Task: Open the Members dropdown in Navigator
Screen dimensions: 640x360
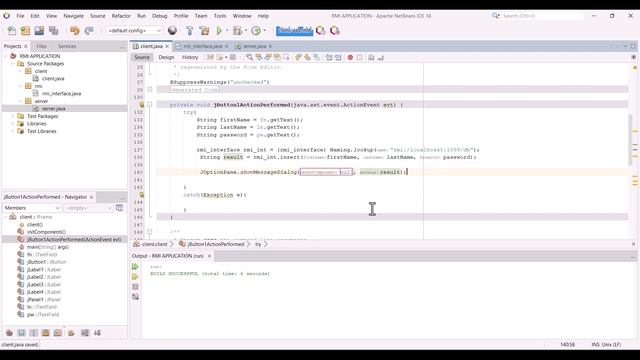Action: [32, 208]
